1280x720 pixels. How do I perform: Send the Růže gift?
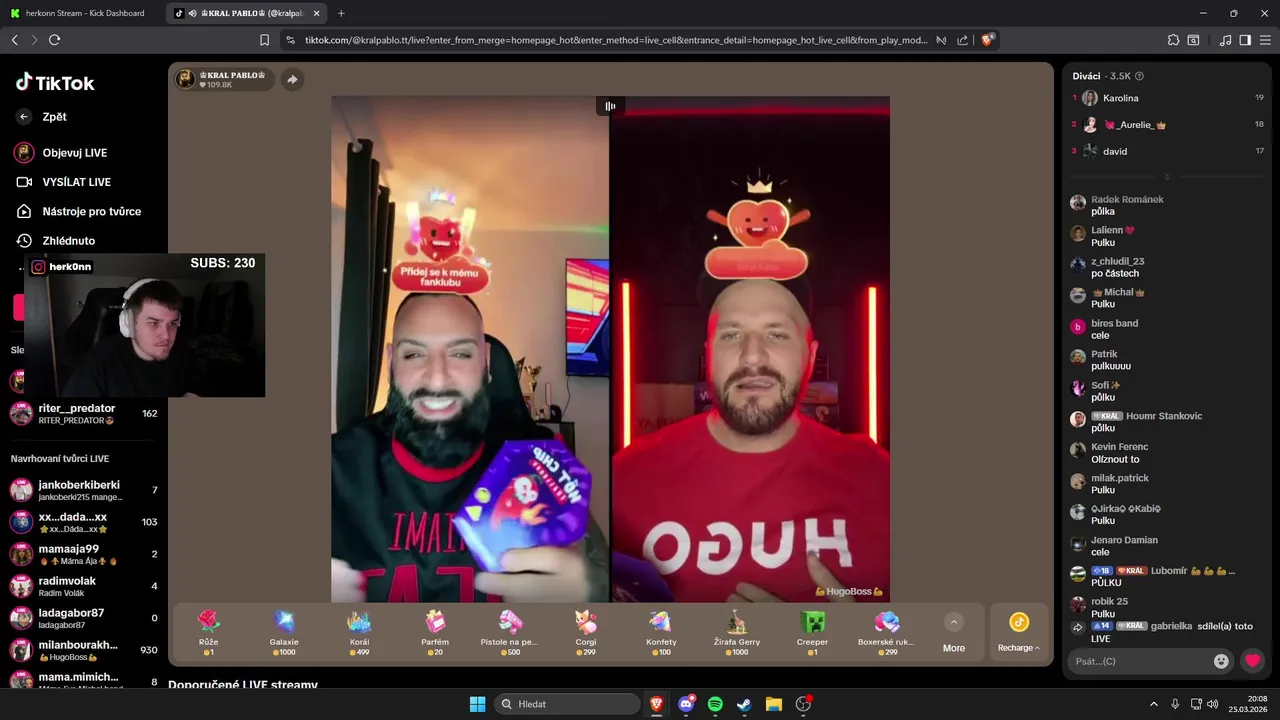[x=208, y=633]
